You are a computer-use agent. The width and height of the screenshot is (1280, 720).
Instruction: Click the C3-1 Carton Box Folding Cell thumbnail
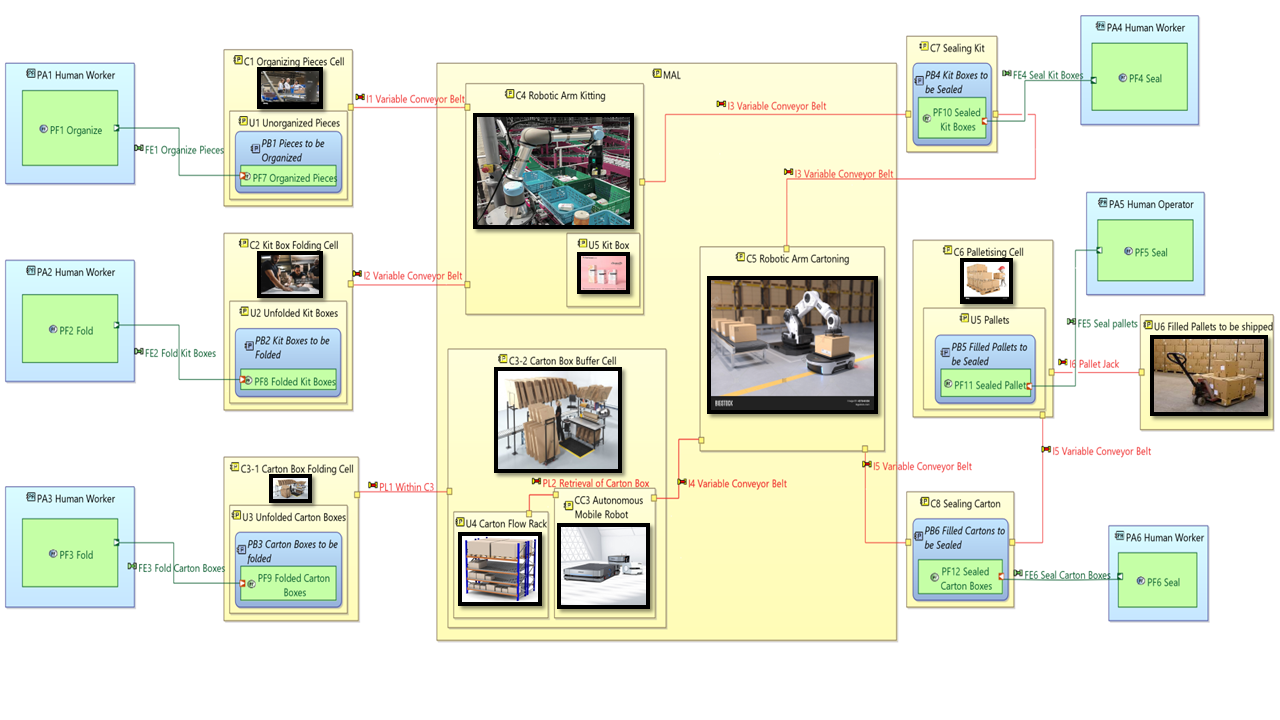point(291,488)
